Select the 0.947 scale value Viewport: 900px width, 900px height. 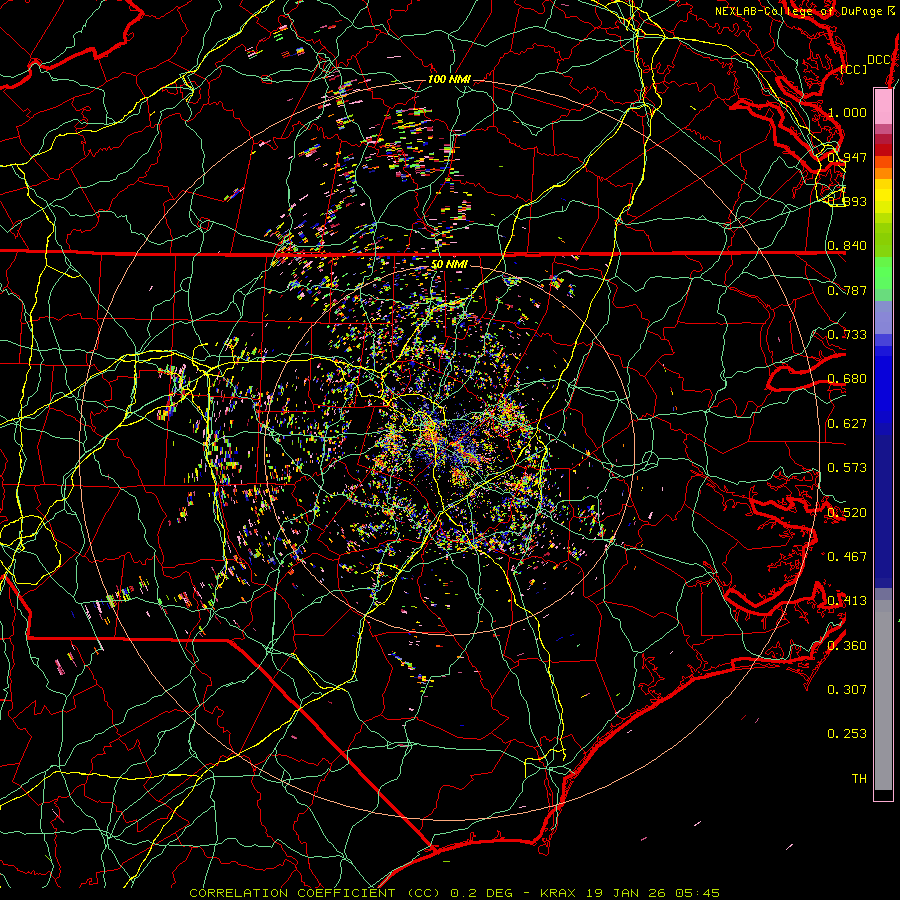pos(847,157)
